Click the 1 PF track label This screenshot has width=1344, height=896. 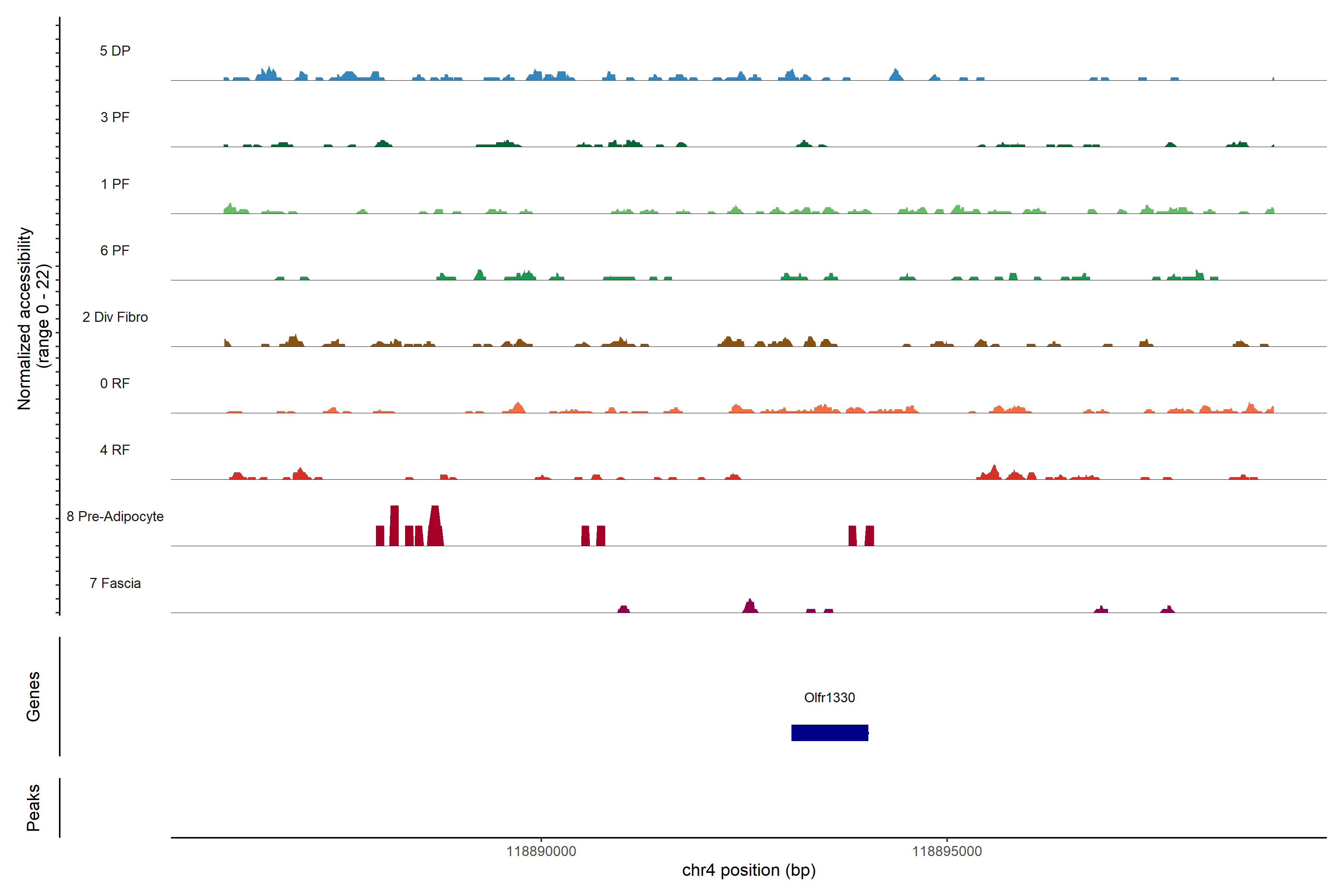(x=115, y=184)
